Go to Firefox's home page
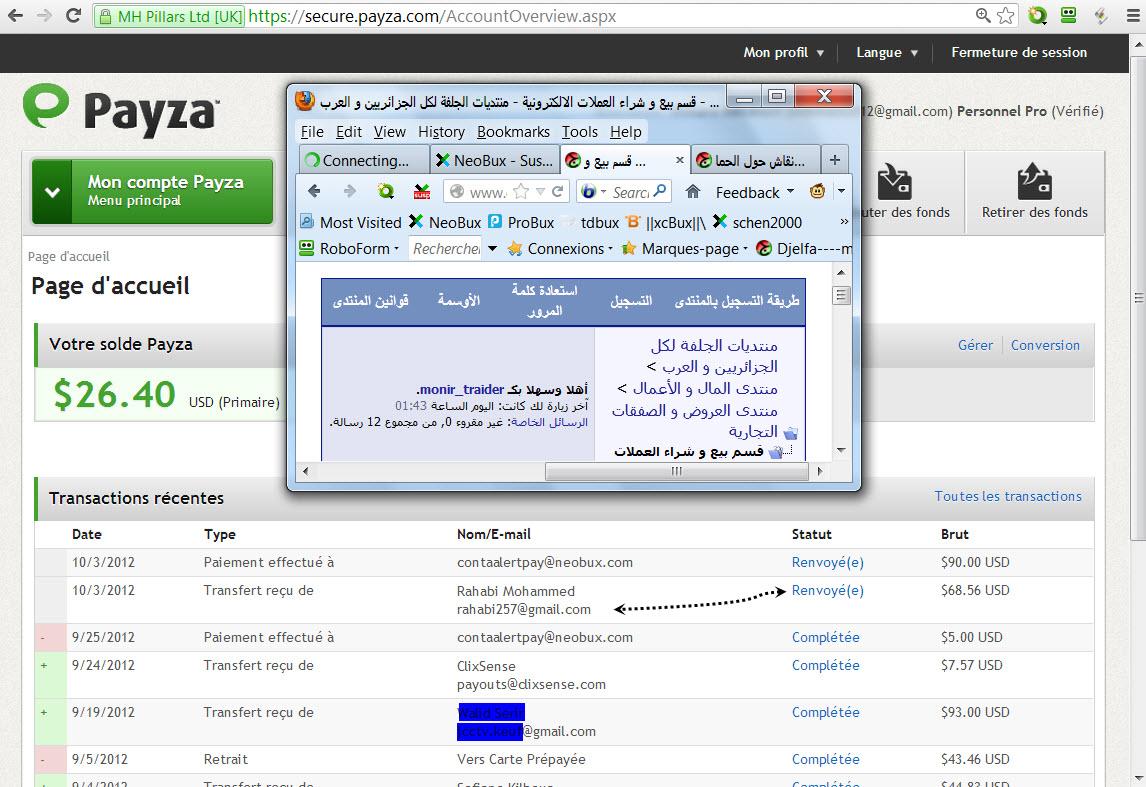 click(693, 191)
